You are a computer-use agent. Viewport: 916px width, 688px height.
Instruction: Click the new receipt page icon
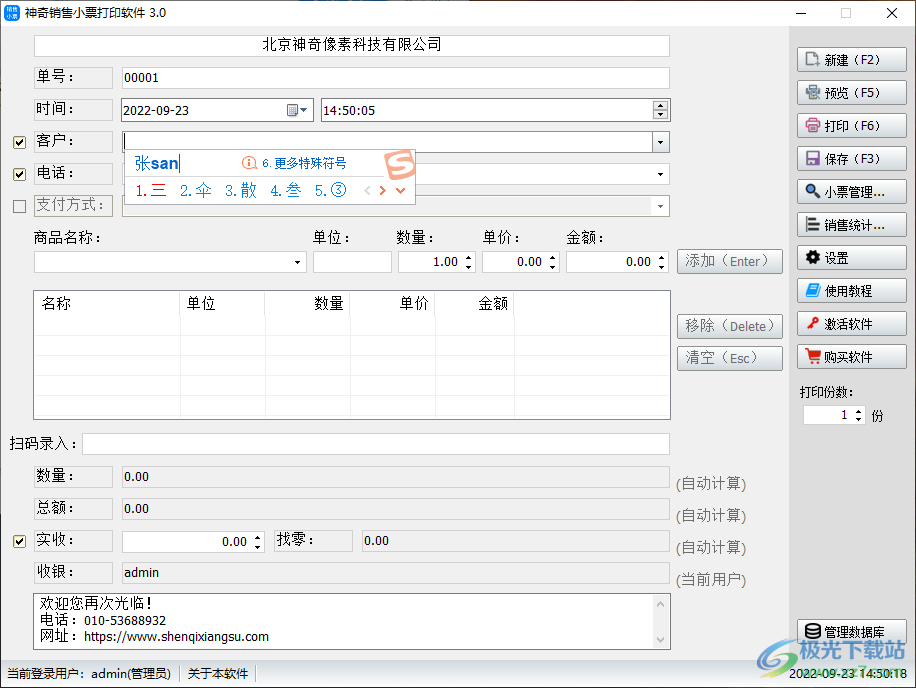click(x=812, y=60)
